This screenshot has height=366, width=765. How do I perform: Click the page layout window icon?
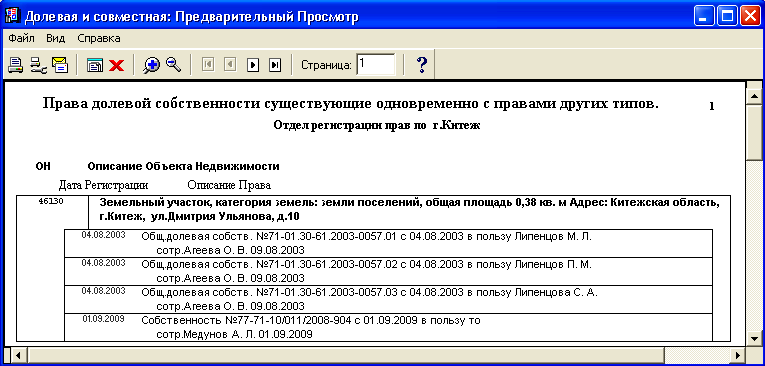tap(95, 65)
